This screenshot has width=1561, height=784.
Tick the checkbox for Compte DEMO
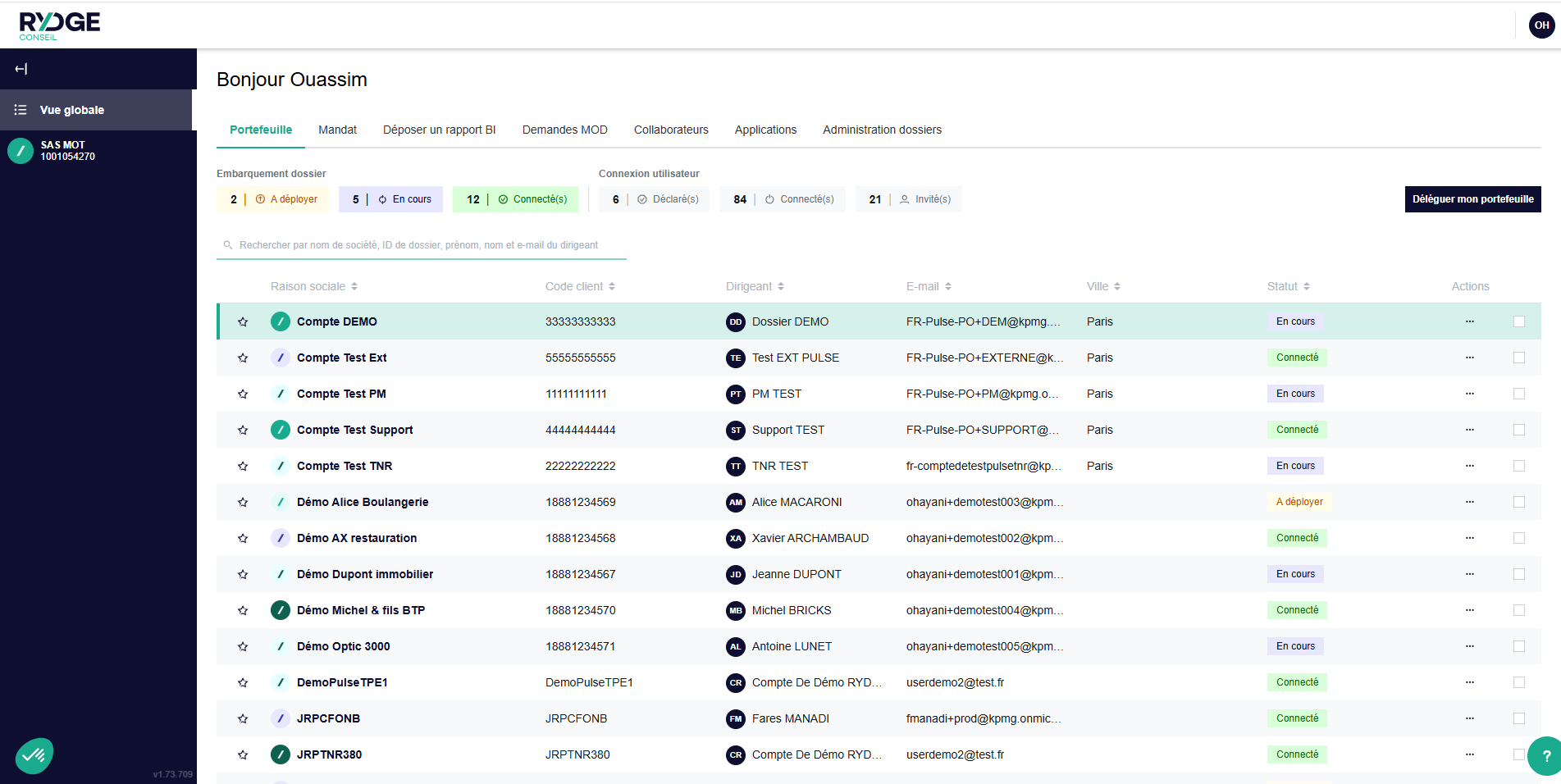1518,321
